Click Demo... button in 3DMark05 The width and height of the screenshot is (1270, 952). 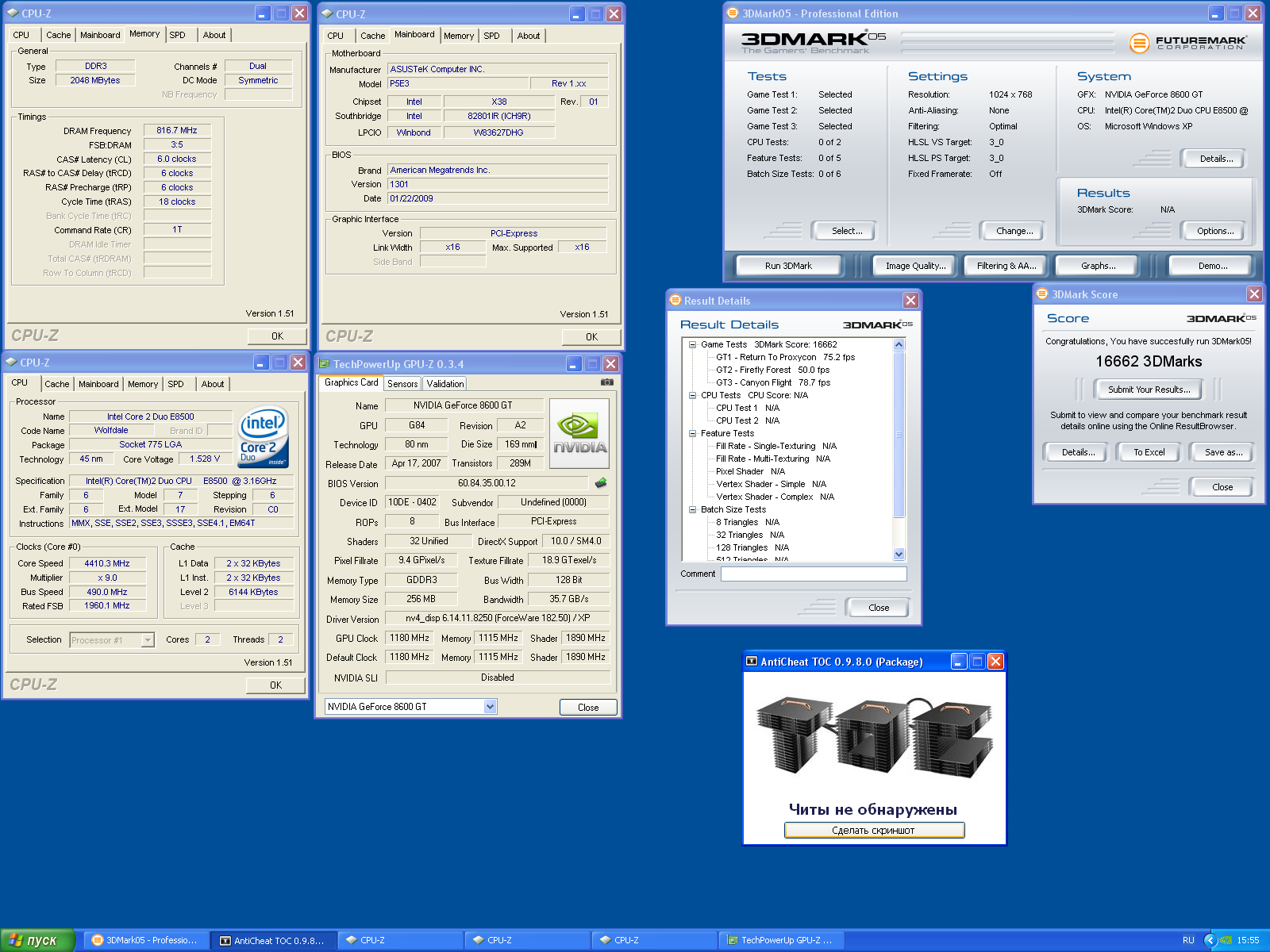click(x=1212, y=266)
